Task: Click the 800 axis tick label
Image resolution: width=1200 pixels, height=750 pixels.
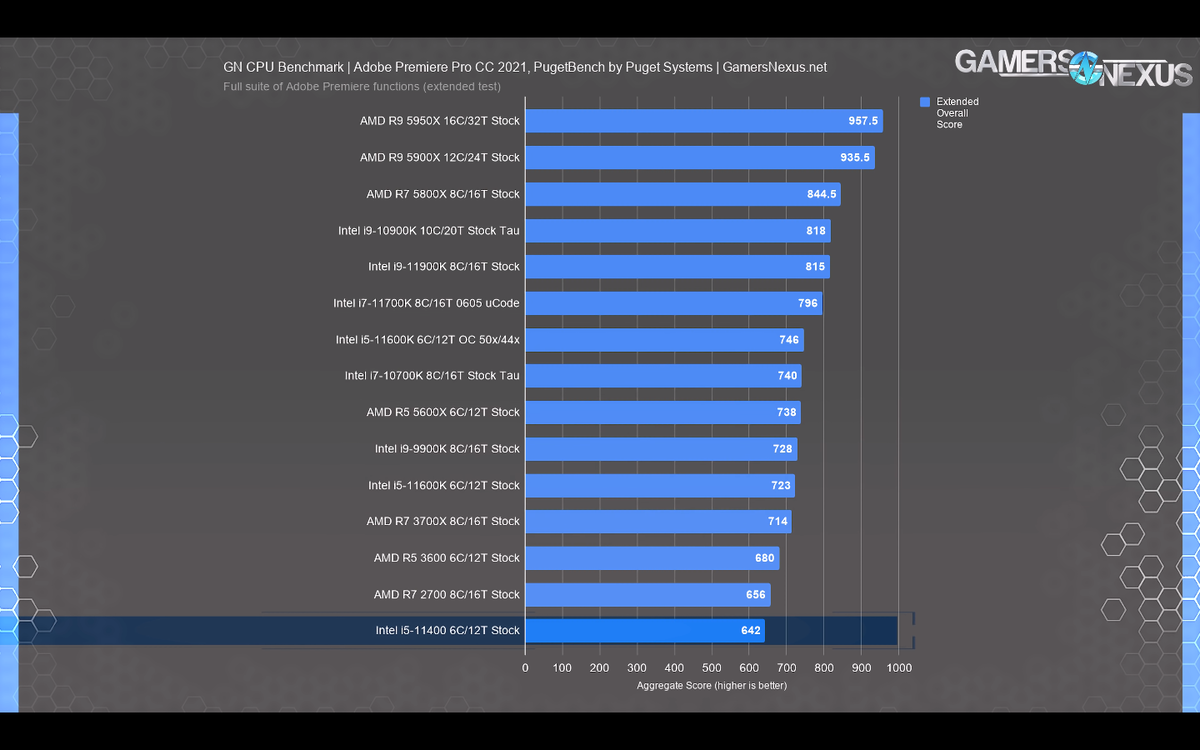Action: click(x=823, y=668)
